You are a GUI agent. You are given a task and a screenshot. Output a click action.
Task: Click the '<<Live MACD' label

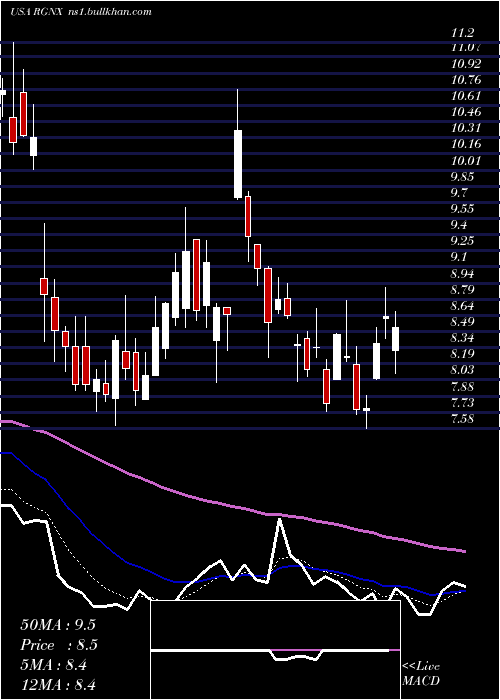coord(421,673)
